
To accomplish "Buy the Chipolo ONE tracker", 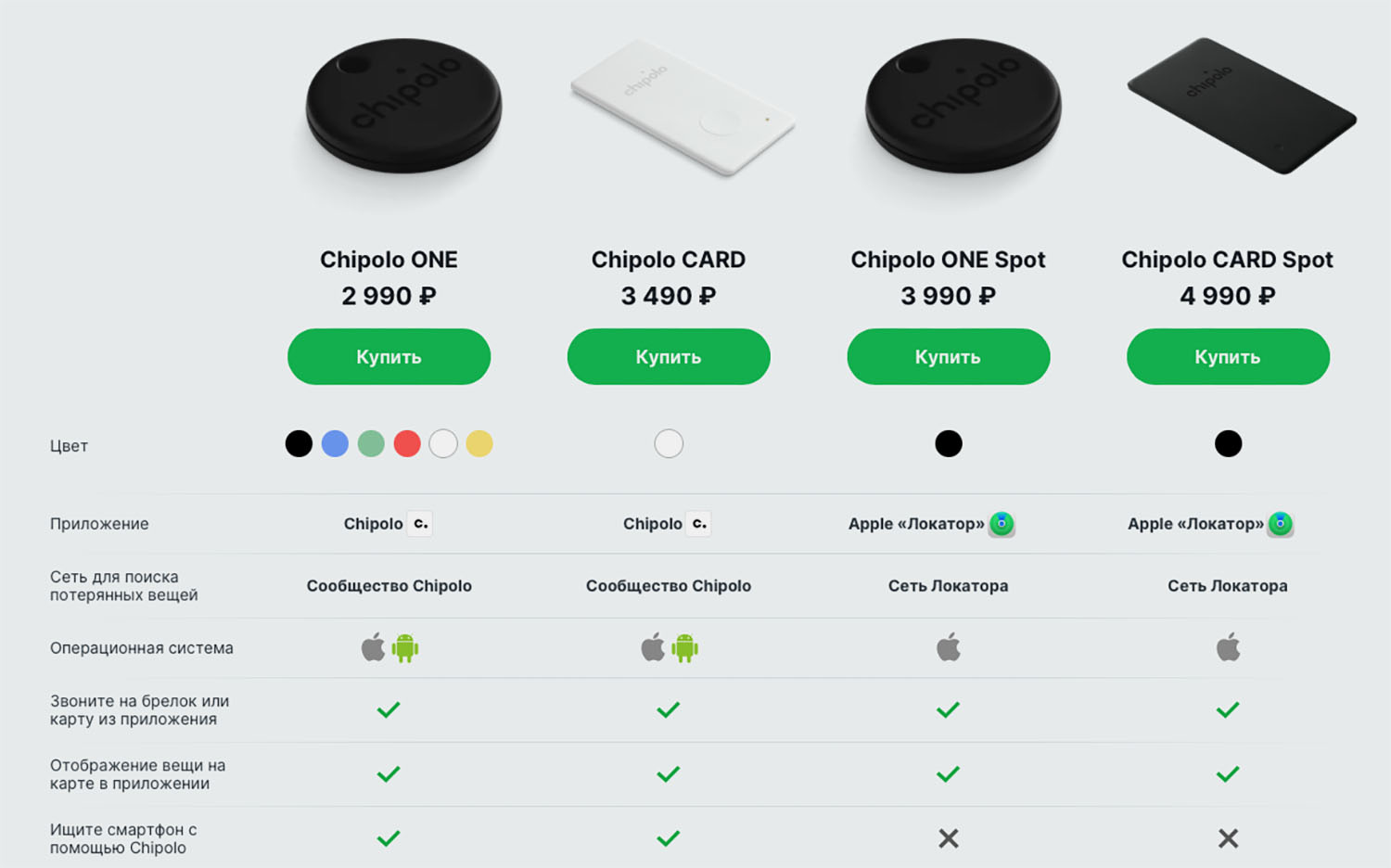I will (389, 357).
